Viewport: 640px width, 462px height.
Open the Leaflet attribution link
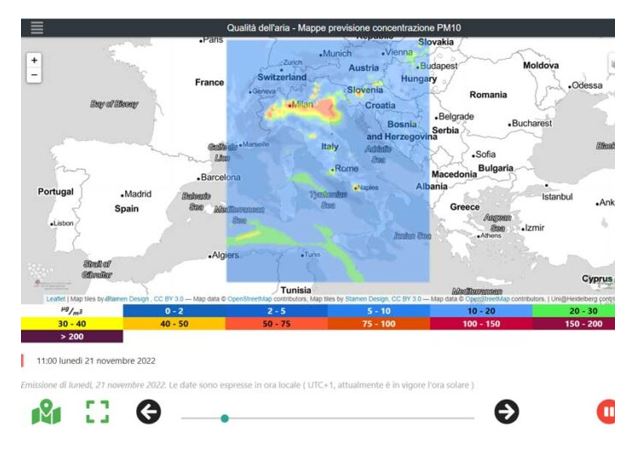click(x=56, y=299)
